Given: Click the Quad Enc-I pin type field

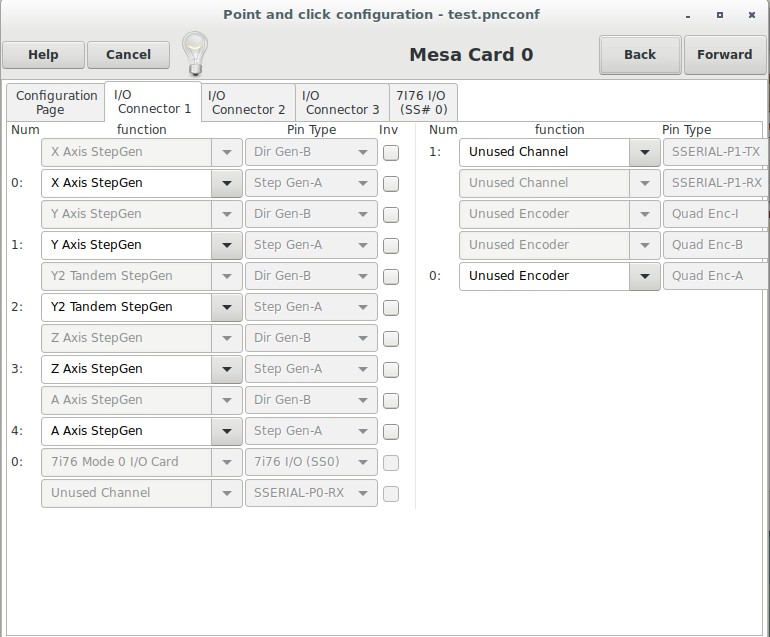Looking at the screenshot, I should click(x=716, y=214).
